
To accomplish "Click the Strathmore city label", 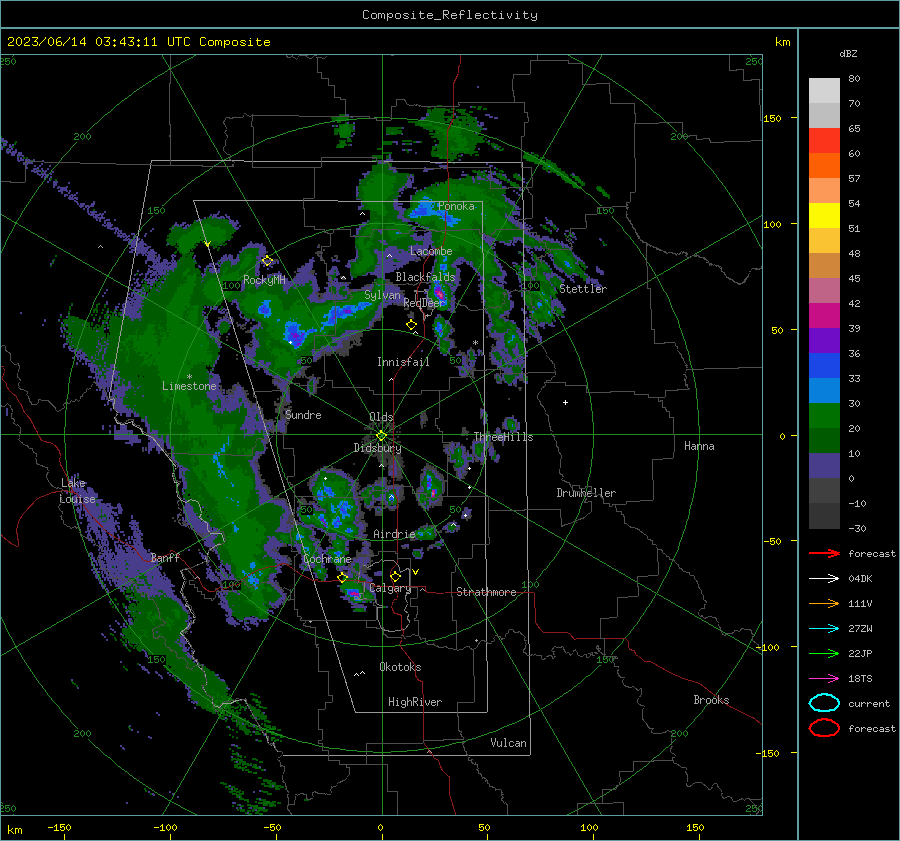I will (x=486, y=592).
